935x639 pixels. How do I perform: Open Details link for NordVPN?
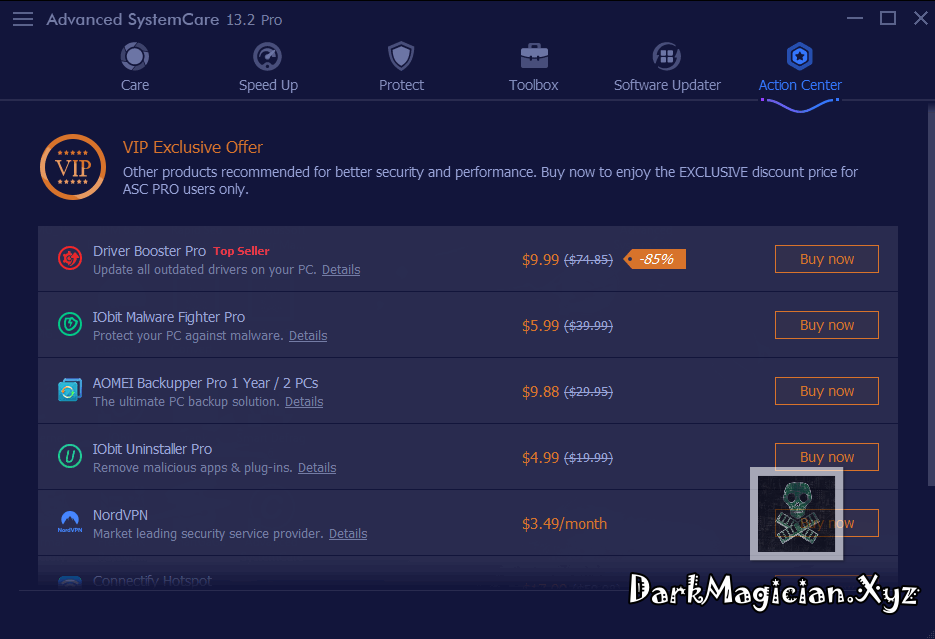click(x=348, y=534)
